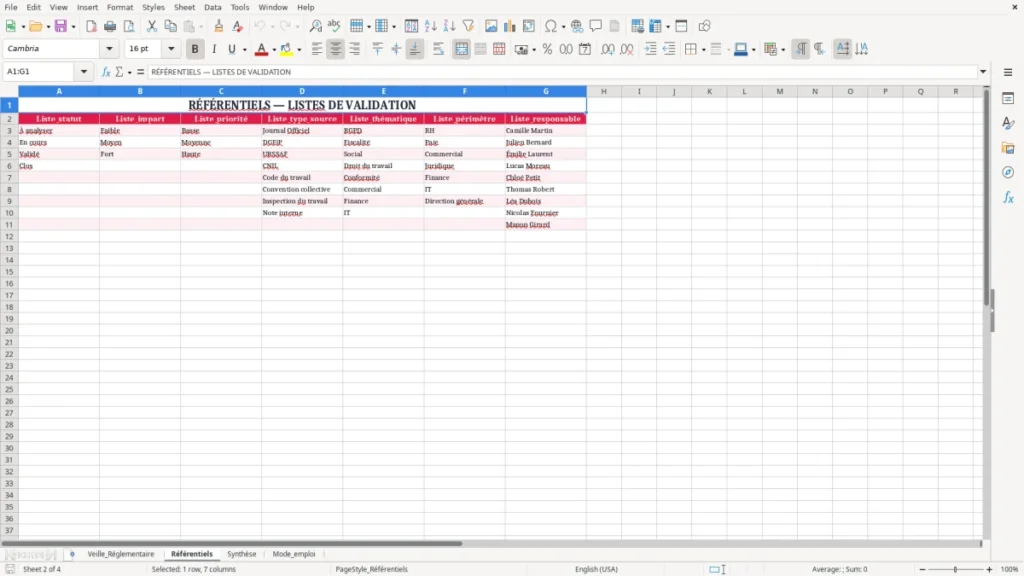Screen dimensions: 1024x576
Task: Select cell Camille Martin
Action: point(545,131)
